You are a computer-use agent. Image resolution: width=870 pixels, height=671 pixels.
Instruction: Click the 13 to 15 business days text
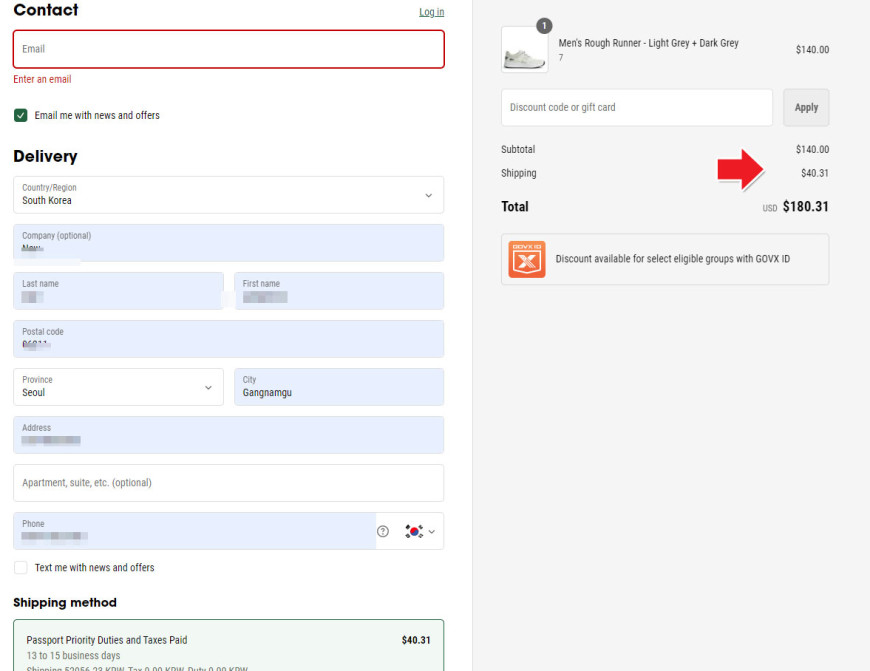coord(73,655)
